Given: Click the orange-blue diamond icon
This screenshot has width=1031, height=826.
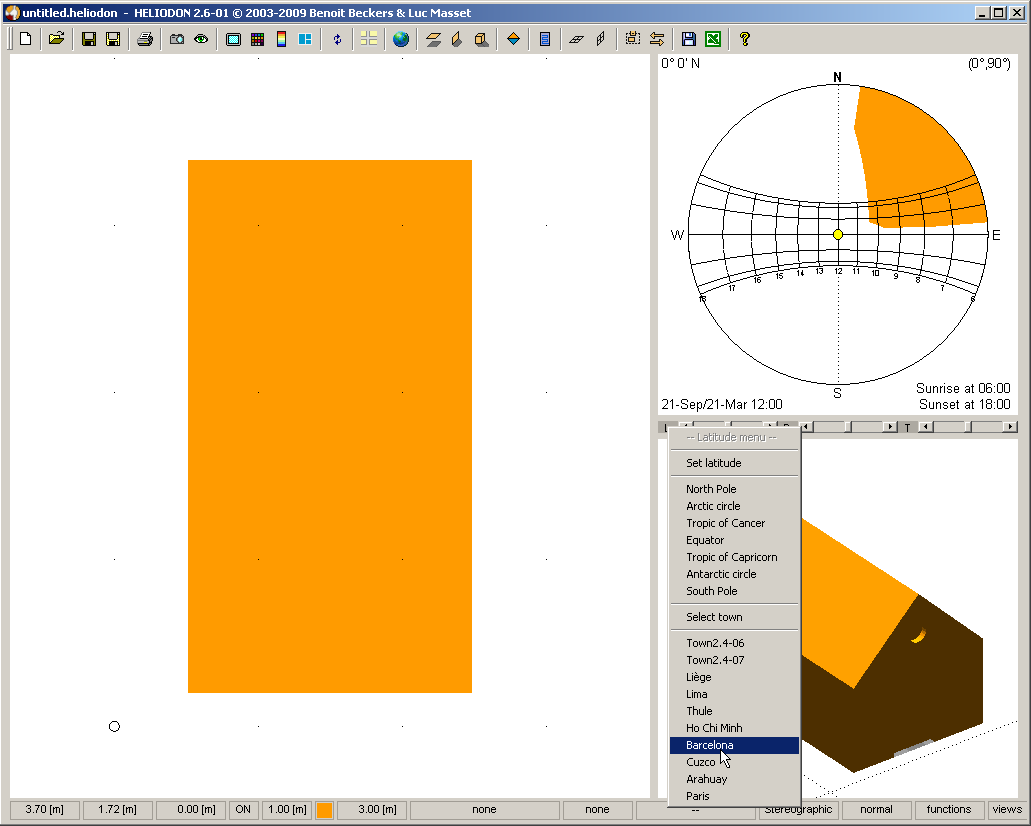Looking at the screenshot, I should click(514, 39).
